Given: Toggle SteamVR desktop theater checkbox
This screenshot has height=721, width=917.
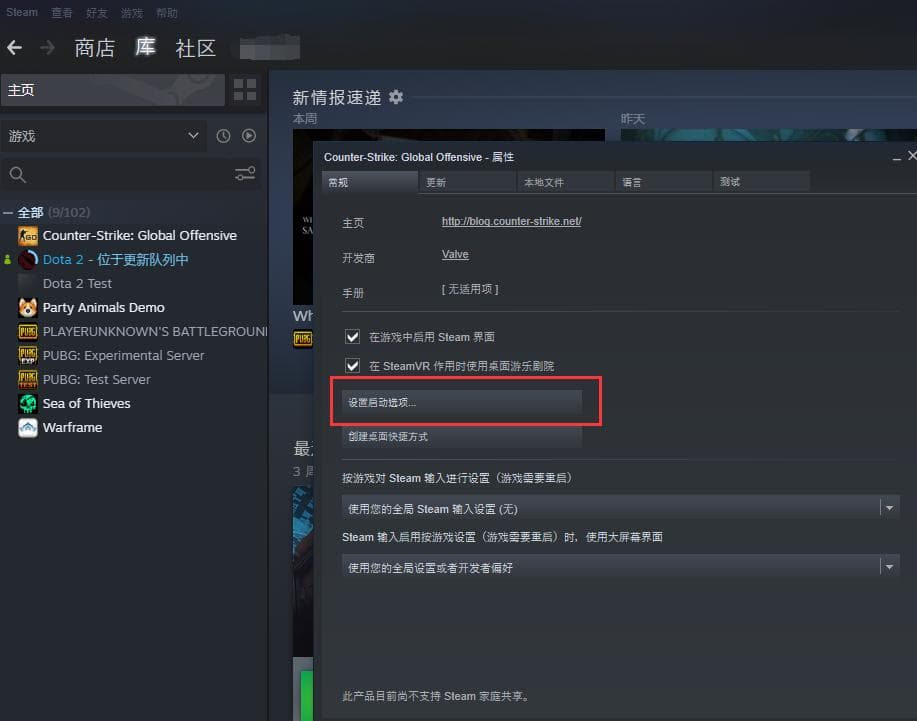Looking at the screenshot, I should [352, 365].
